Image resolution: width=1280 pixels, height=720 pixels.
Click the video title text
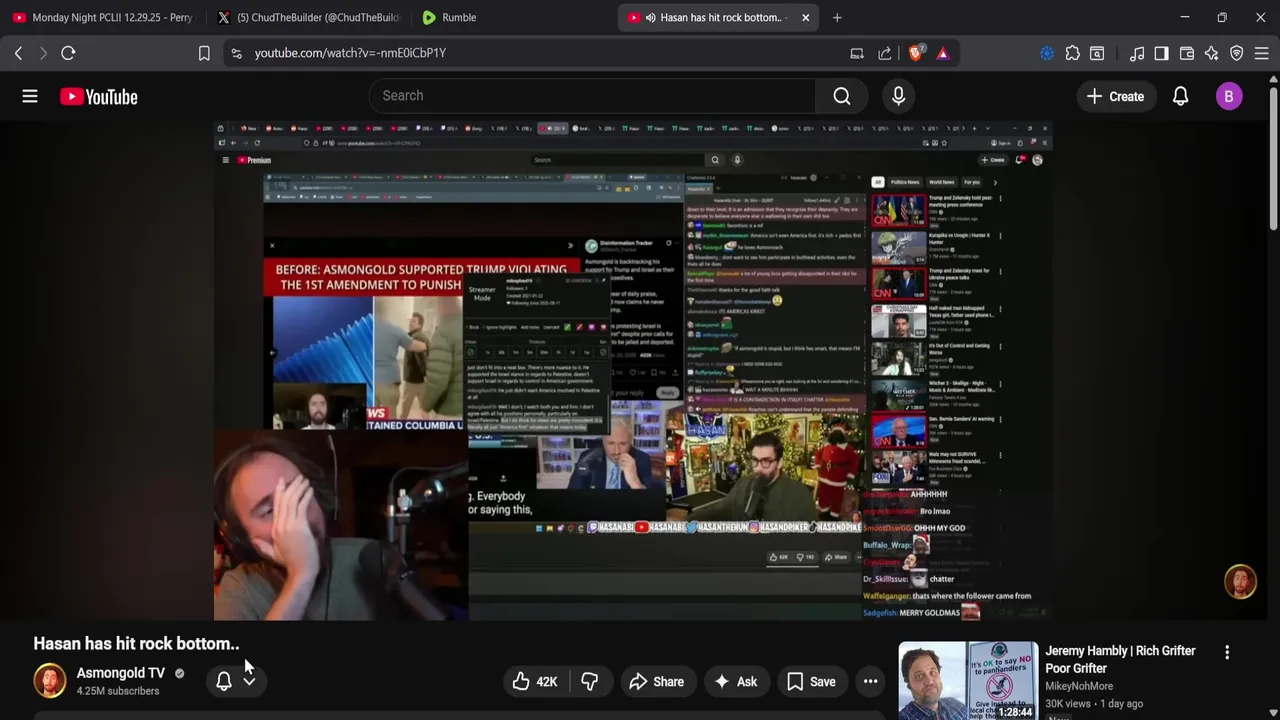pyautogui.click(x=137, y=643)
